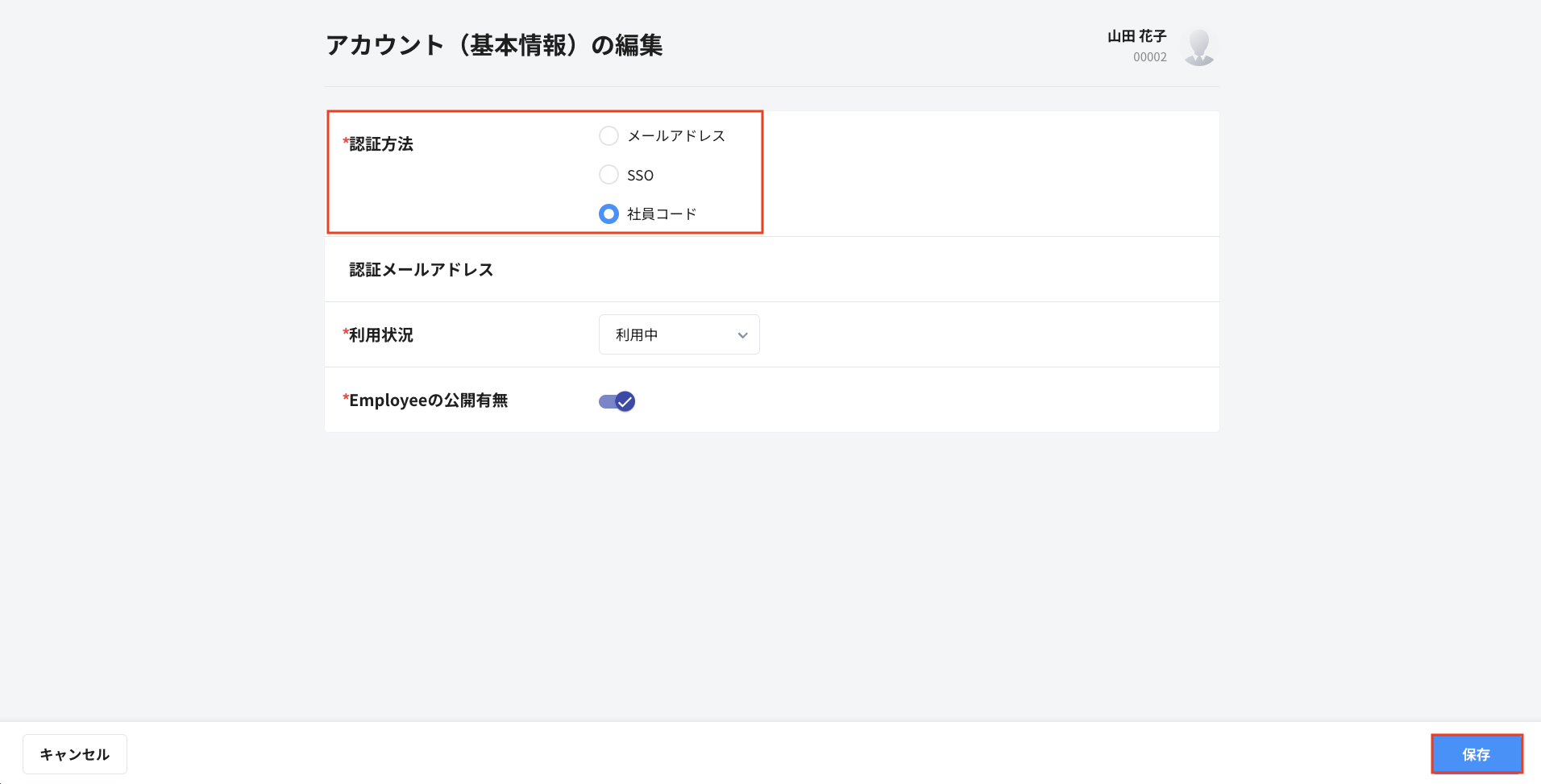Choose SSO as the authentication method
Viewport: 1541px width, 784px height.
(x=609, y=175)
